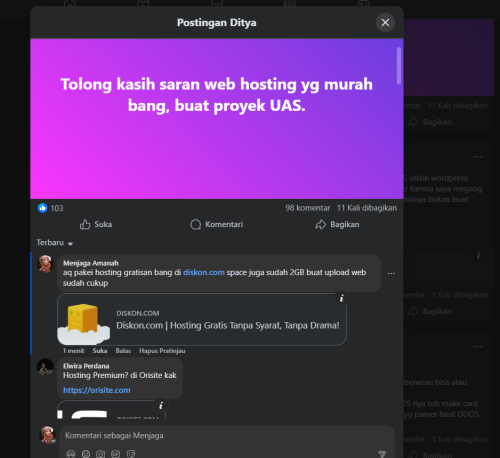Attach a photo using the camera icon
500x458 pixels.
pos(100,454)
